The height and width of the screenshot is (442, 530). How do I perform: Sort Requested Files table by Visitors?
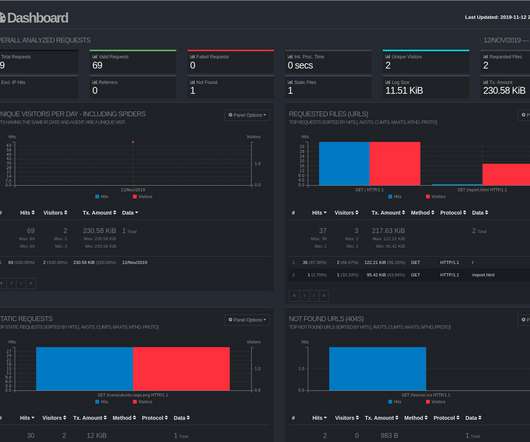point(346,213)
